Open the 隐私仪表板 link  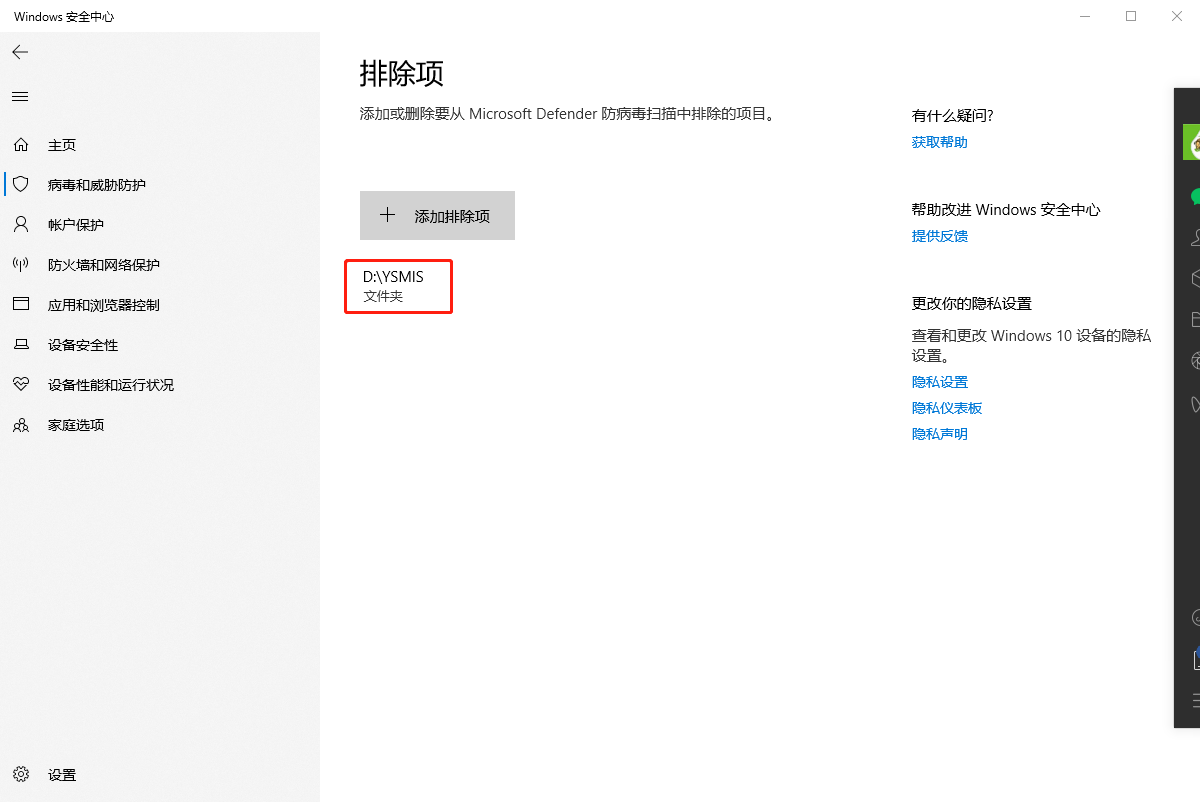coord(947,408)
